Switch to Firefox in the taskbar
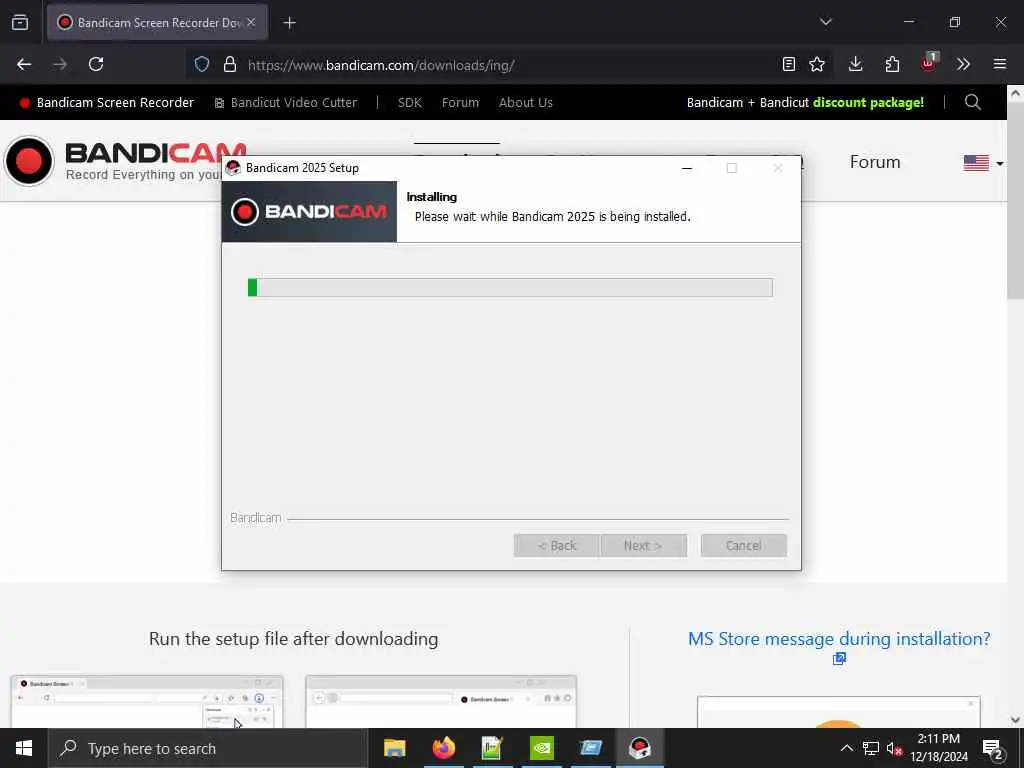Image resolution: width=1024 pixels, height=768 pixels. [443, 748]
